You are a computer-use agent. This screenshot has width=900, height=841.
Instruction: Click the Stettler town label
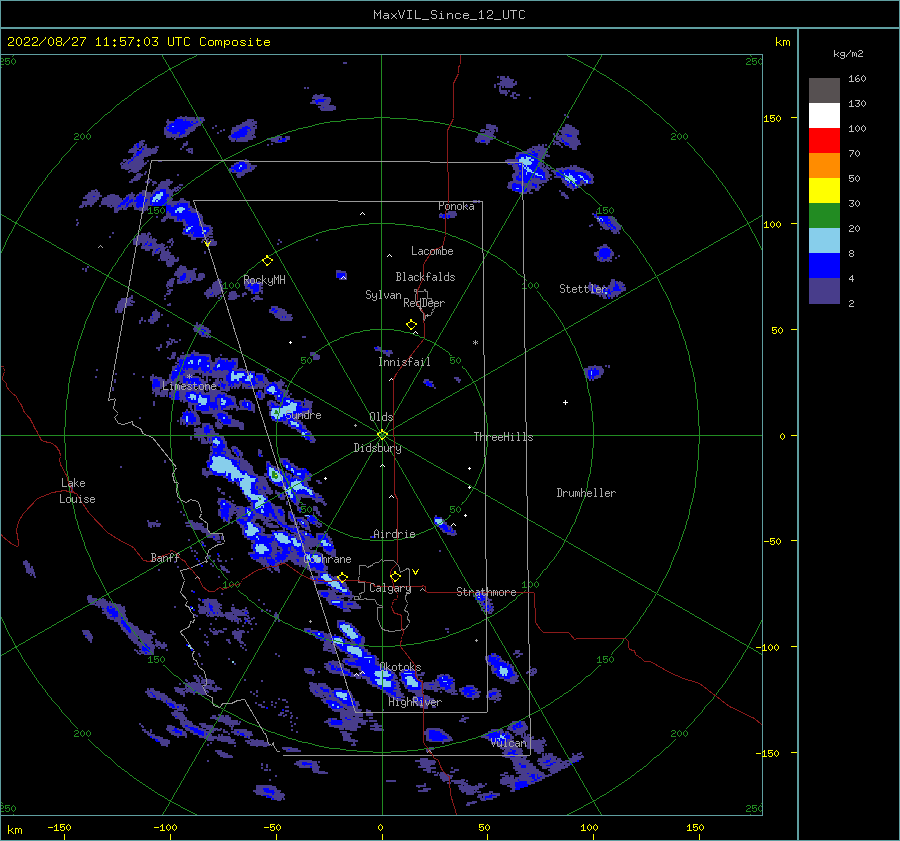click(583, 289)
